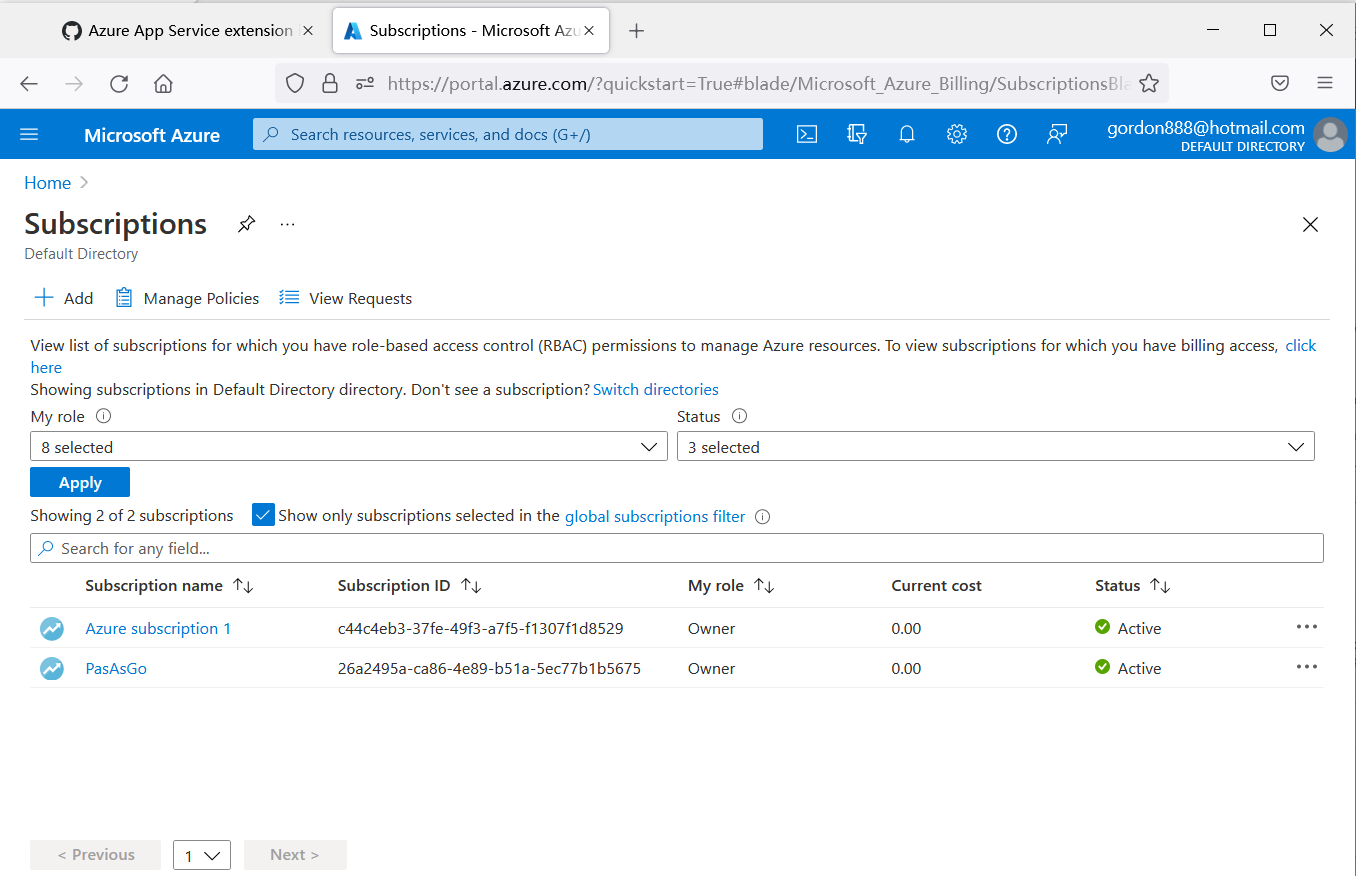Open the Status filter dropdown

(995, 446)
